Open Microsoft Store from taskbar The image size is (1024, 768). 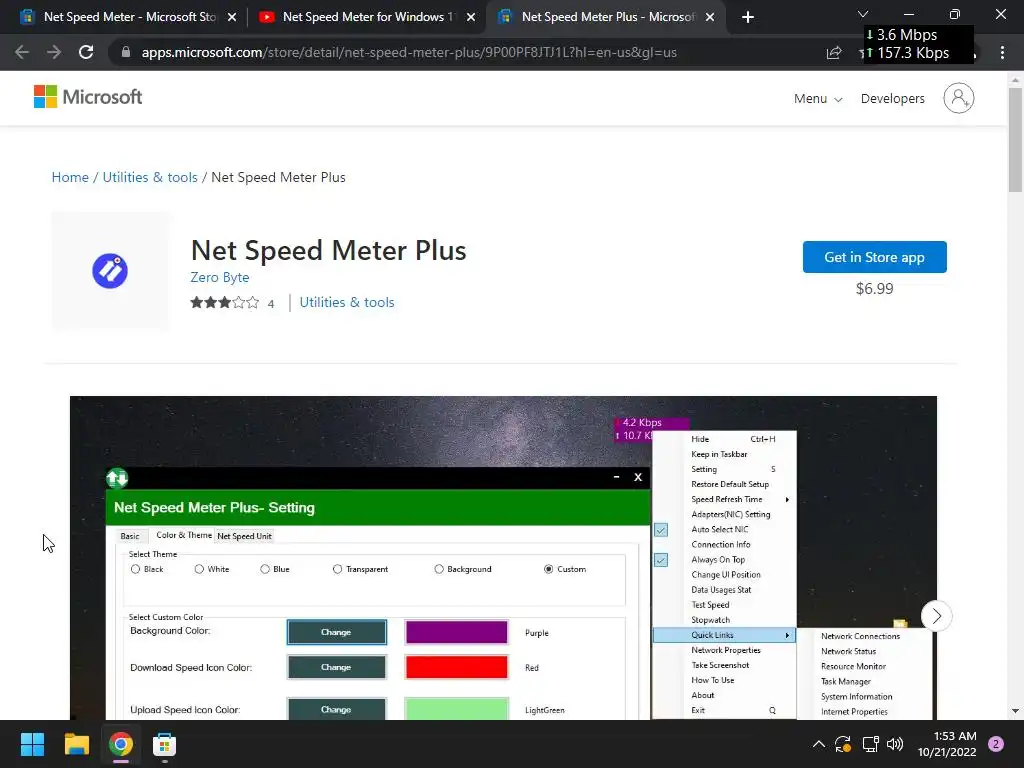[x=165, y=744]
